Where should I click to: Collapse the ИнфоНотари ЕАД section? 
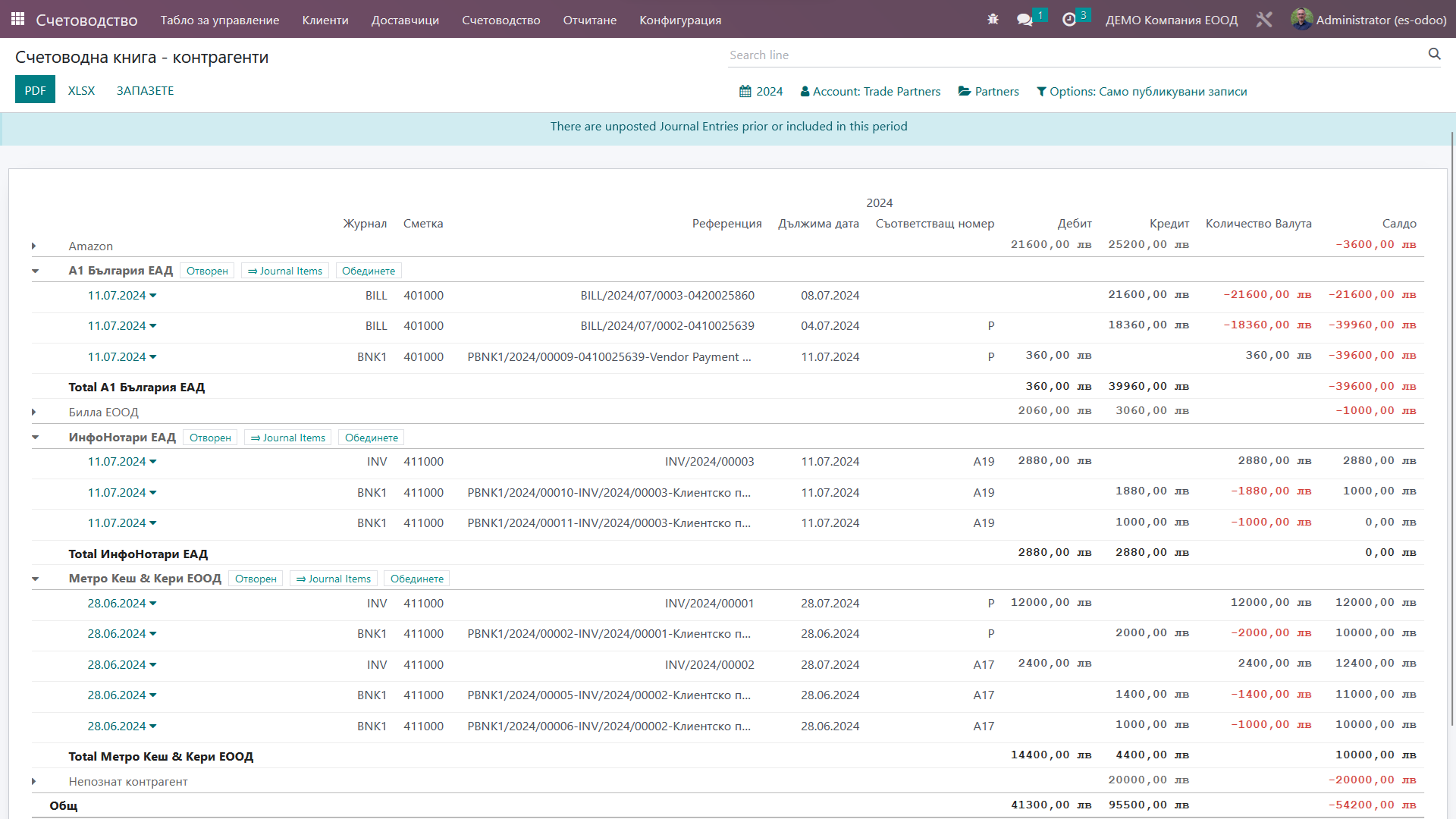pyautogui.click(x=35, y=438)
